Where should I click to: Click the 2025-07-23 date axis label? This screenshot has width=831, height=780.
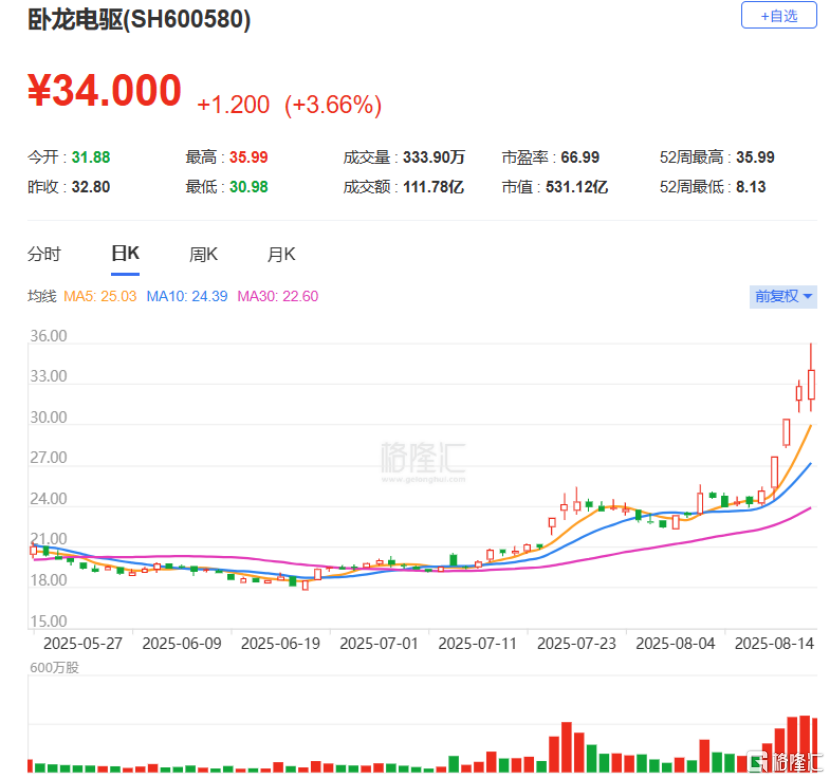point(577,643)
